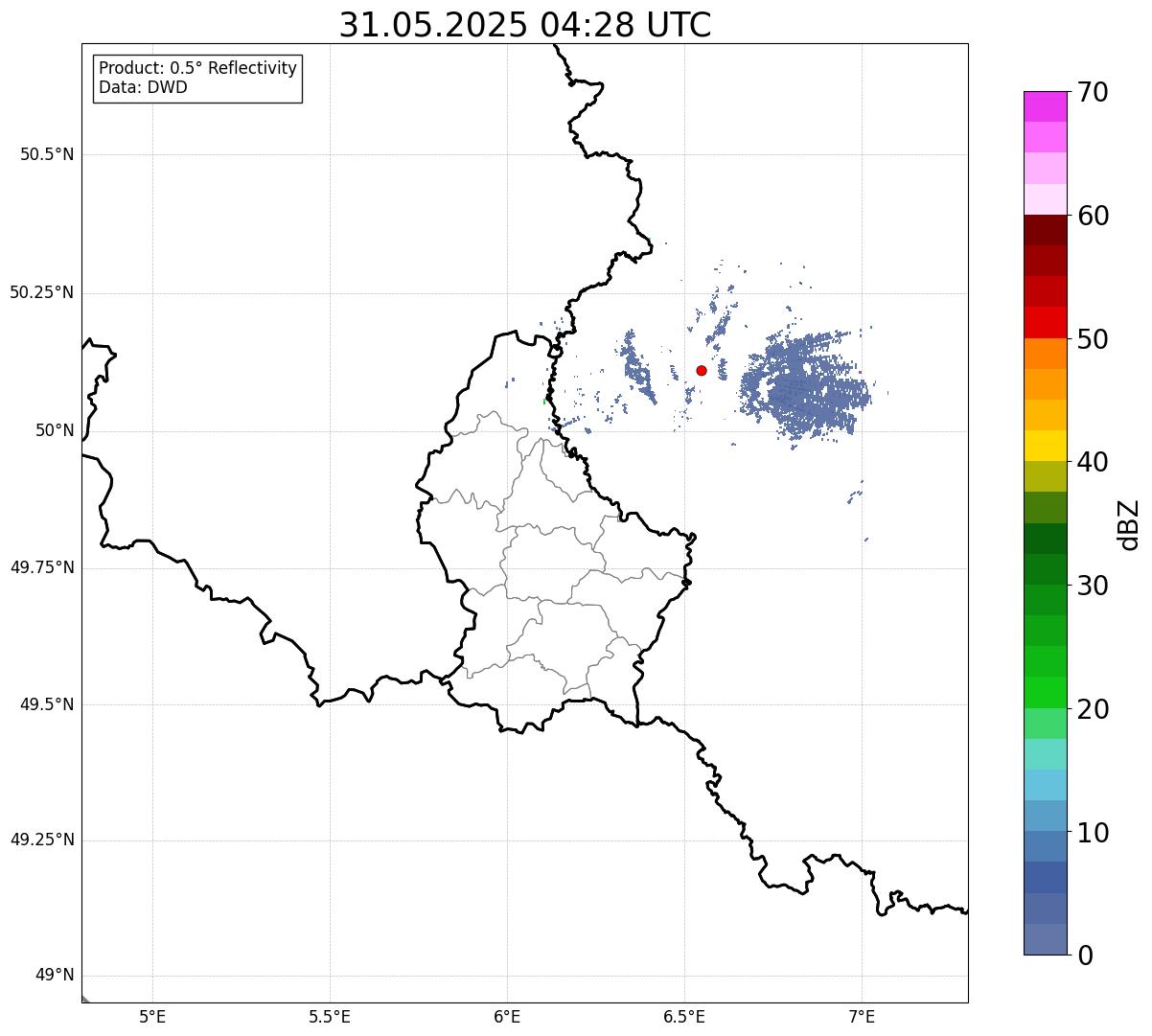The height and width of the screenshot is (1036, 1152).
Task: Click the bright red 50 dBZ swatch
Action: click(x=1045, y=323)
